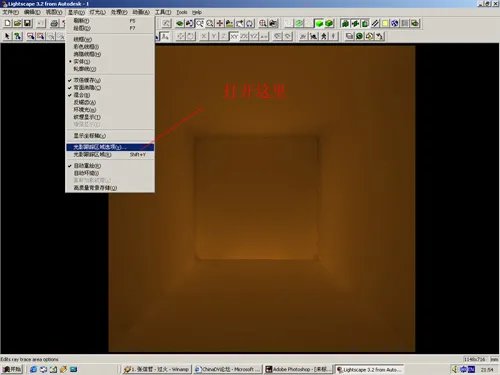500x375 pixels.
Task: Choose 线框(W) wireframe display mode
Action: coord(110,39)
